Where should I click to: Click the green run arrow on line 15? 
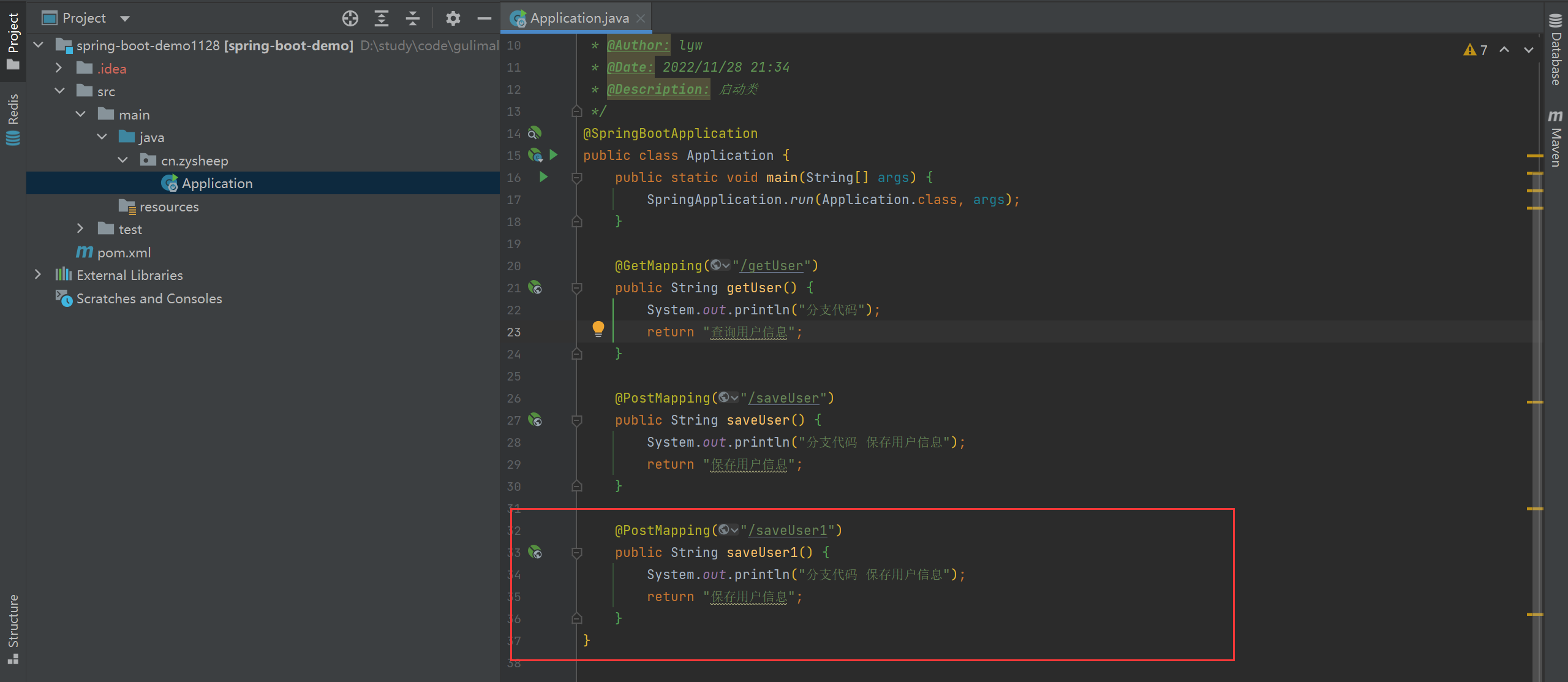[554, 154]
